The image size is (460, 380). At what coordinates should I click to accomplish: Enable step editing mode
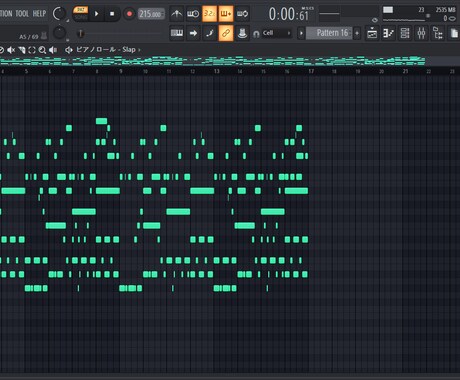[209, 33]
